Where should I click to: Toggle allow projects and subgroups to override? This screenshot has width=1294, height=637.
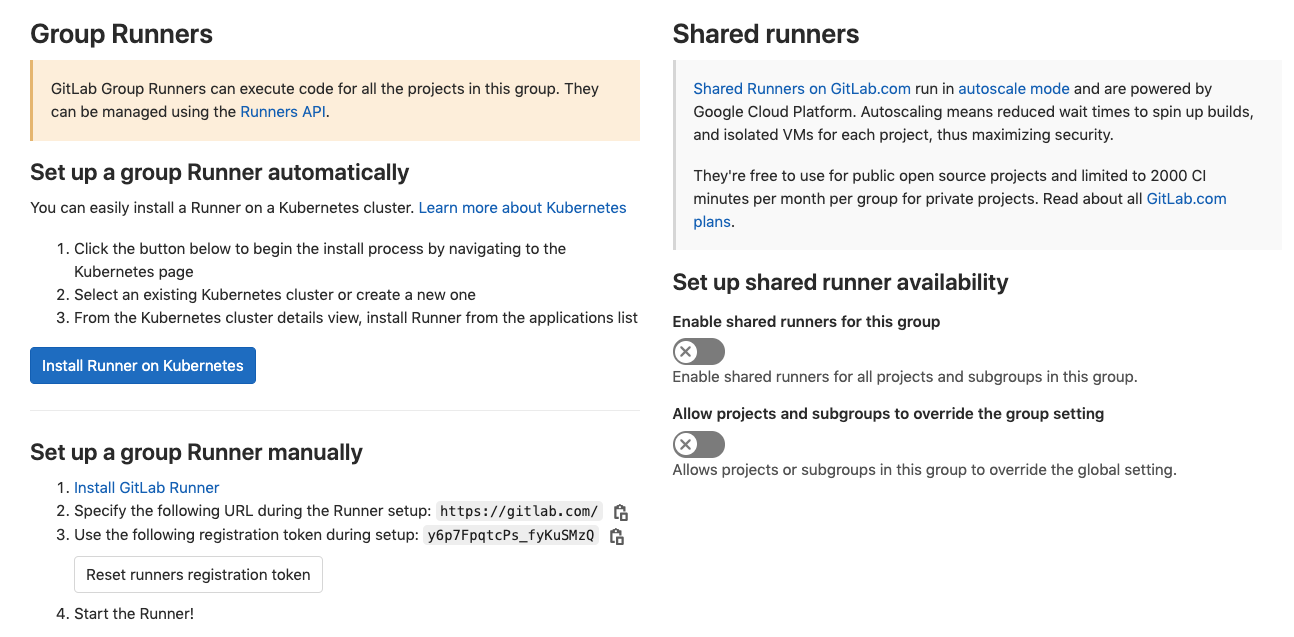[x=698, y=444]
